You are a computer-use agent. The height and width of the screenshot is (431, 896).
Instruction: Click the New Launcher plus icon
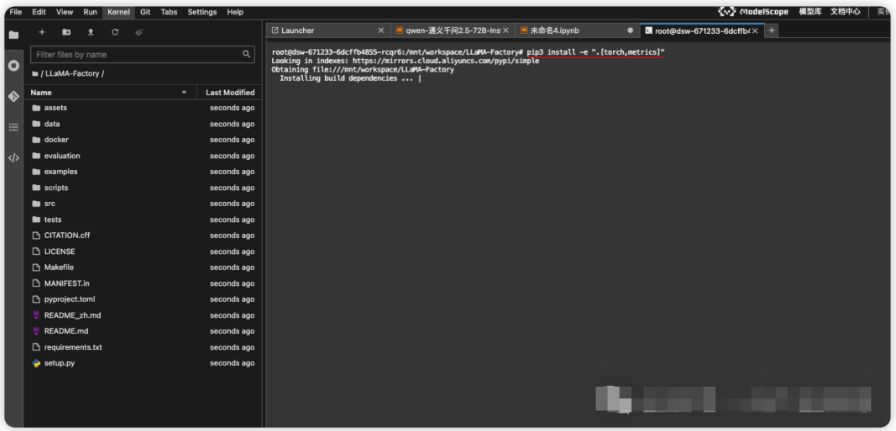(42, 32)
